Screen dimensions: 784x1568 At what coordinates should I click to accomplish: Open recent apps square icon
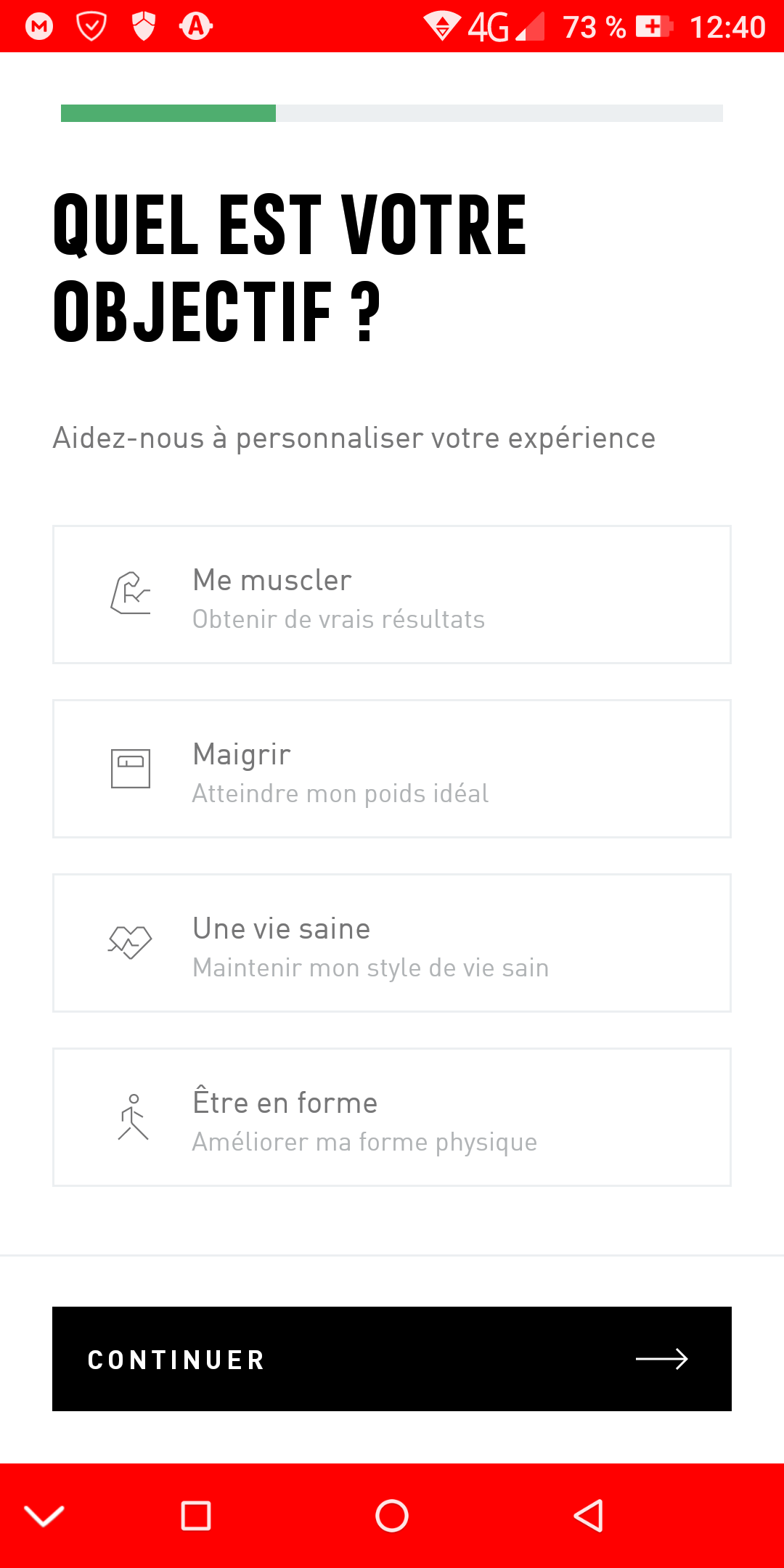pos(196,1516)
